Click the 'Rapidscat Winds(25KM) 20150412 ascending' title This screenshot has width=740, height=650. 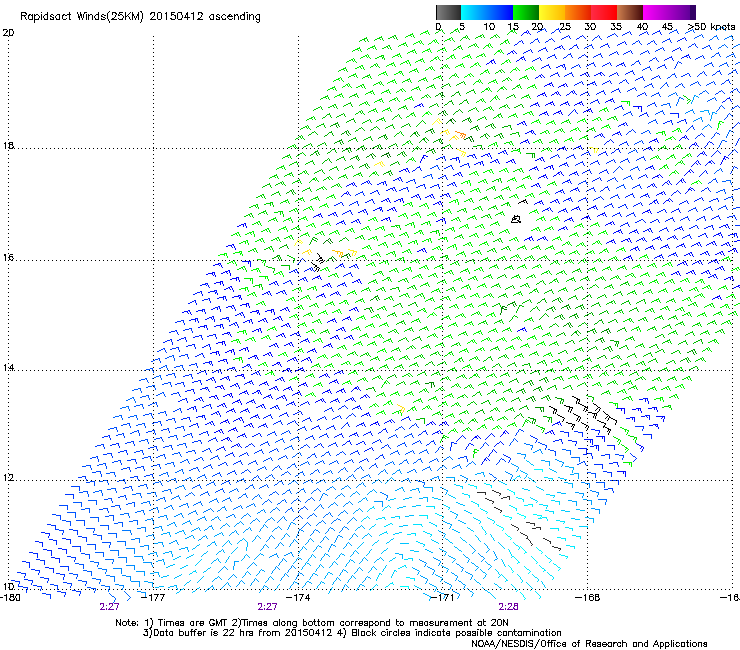pos(140,17)
